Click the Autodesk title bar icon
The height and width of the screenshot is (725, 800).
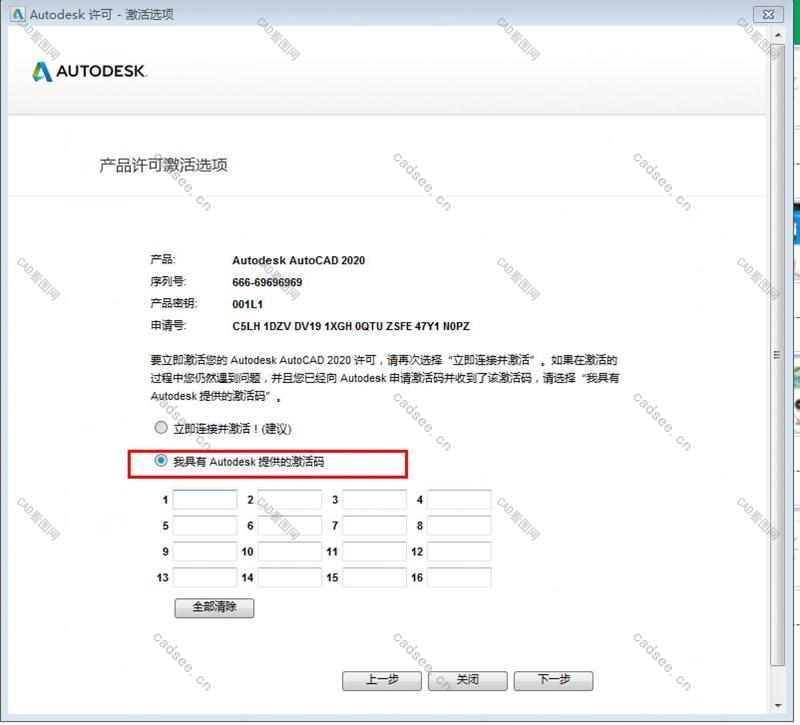pos(17,14)
